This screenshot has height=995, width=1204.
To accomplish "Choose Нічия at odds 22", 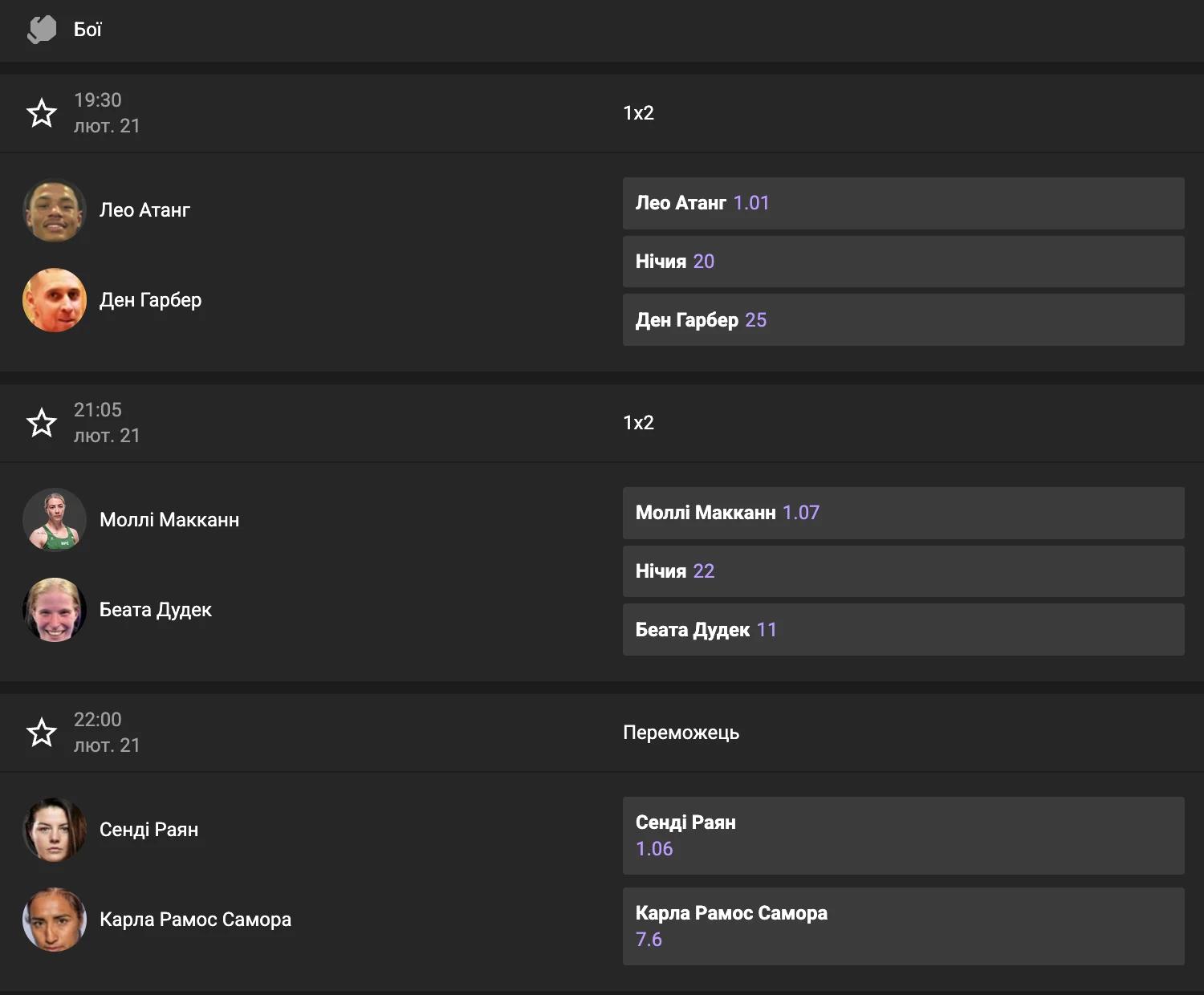I will tap(903, 571).
